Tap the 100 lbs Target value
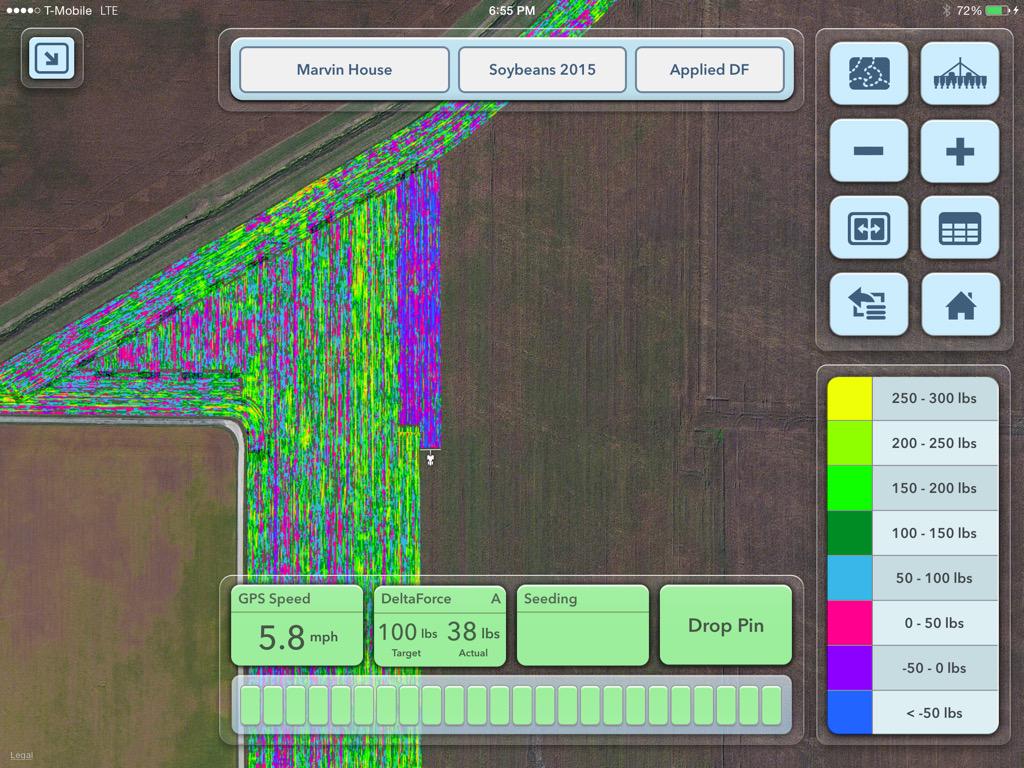The image size is (1024, 768). coord(408,632)
